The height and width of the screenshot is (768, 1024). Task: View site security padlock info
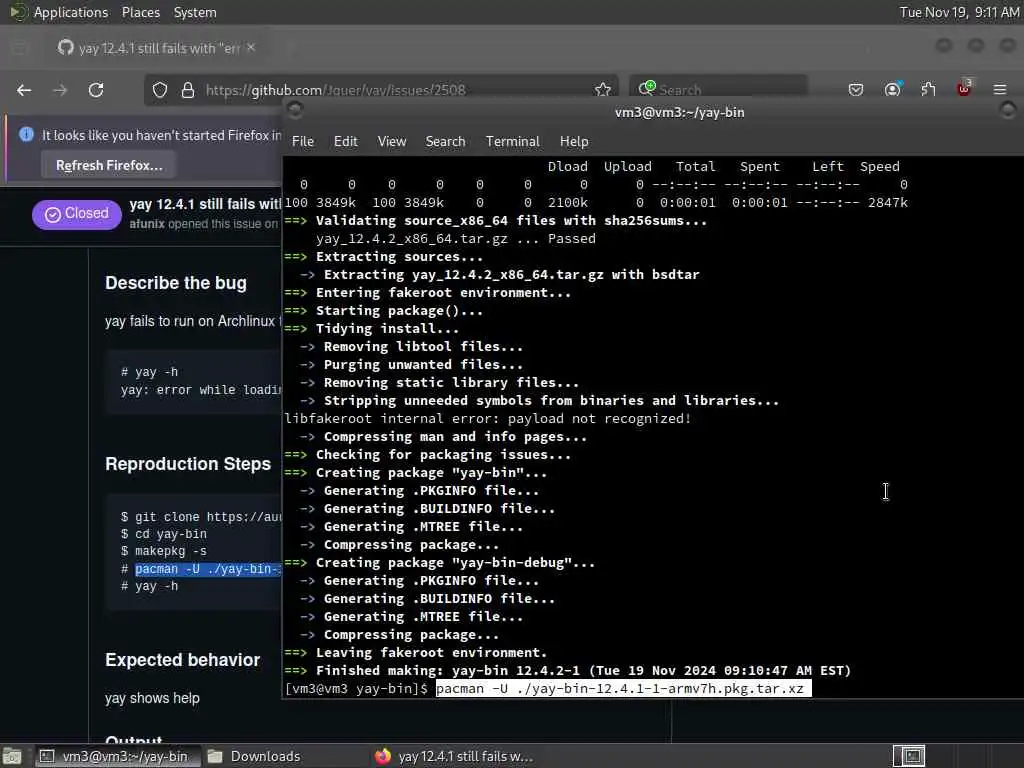click(x=188, y=90)
